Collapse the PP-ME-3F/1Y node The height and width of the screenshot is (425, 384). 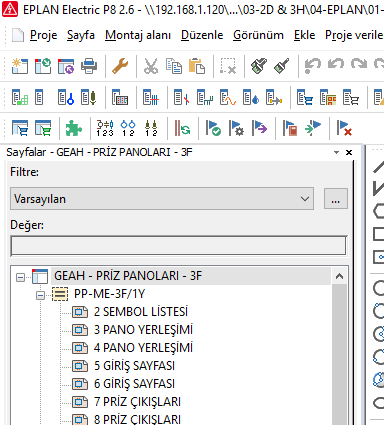click(x=40, y=295)
